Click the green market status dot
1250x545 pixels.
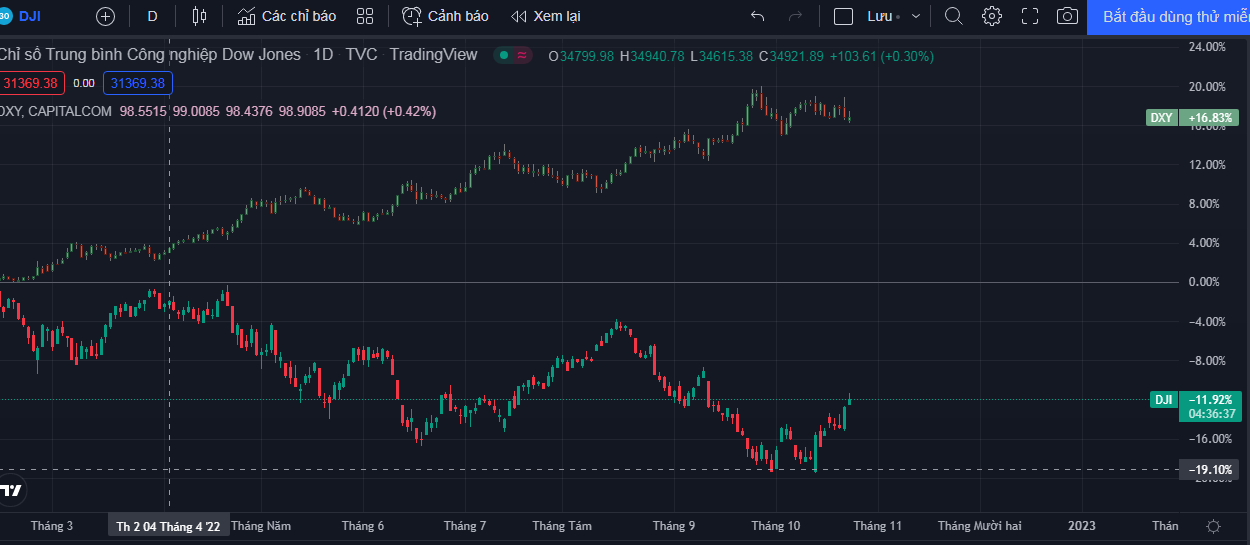505,55
